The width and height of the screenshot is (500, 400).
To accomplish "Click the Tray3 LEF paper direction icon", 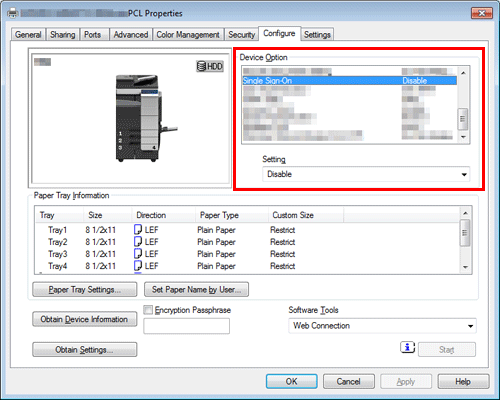I will [x=138, y=254].
